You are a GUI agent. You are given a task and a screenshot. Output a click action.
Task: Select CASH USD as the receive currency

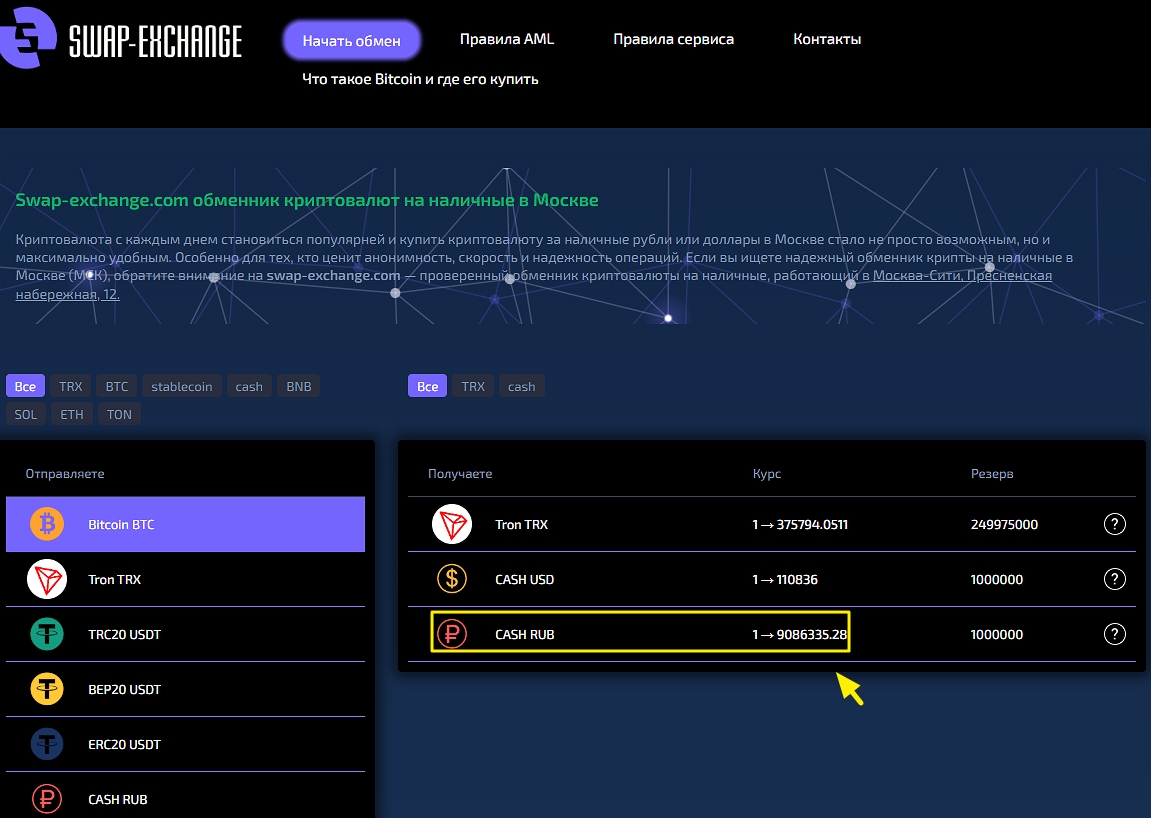(x=771, y=579)
